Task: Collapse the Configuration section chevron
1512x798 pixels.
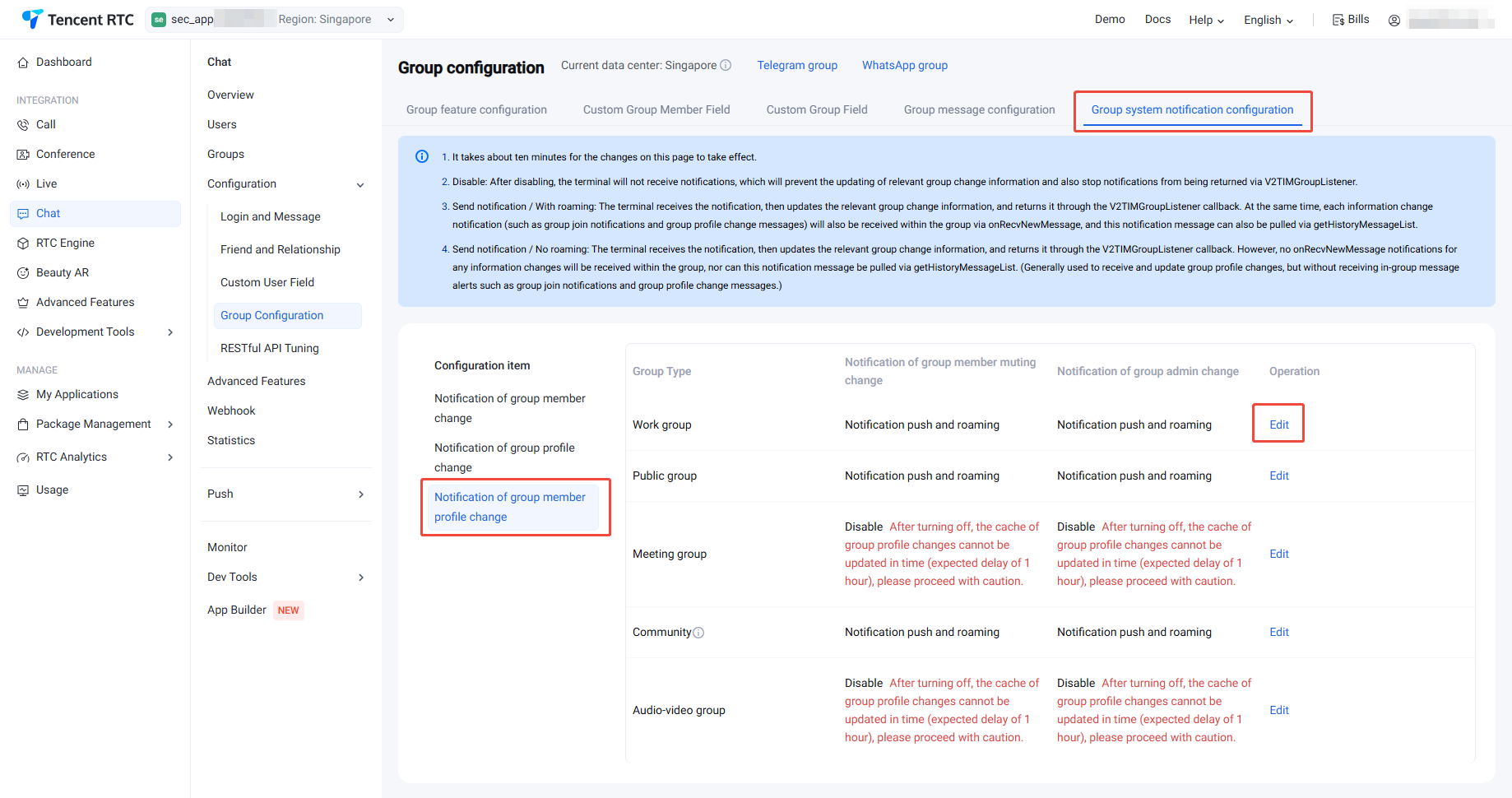Action: pos(360,185)
